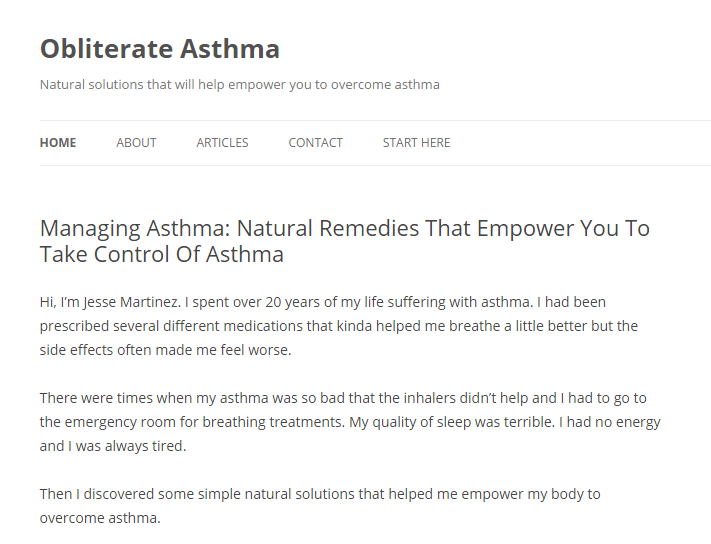Click the paragraph starting "Hi, I'm Jesse Martinez"

tap(338, 326)
